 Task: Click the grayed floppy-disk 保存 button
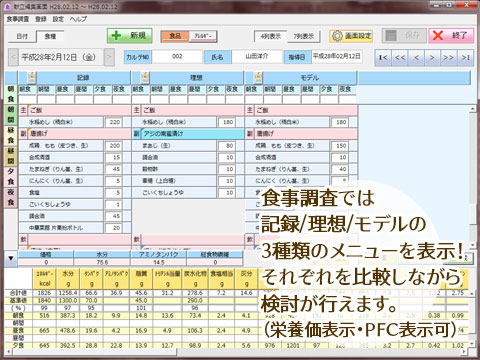coord(404,36)
